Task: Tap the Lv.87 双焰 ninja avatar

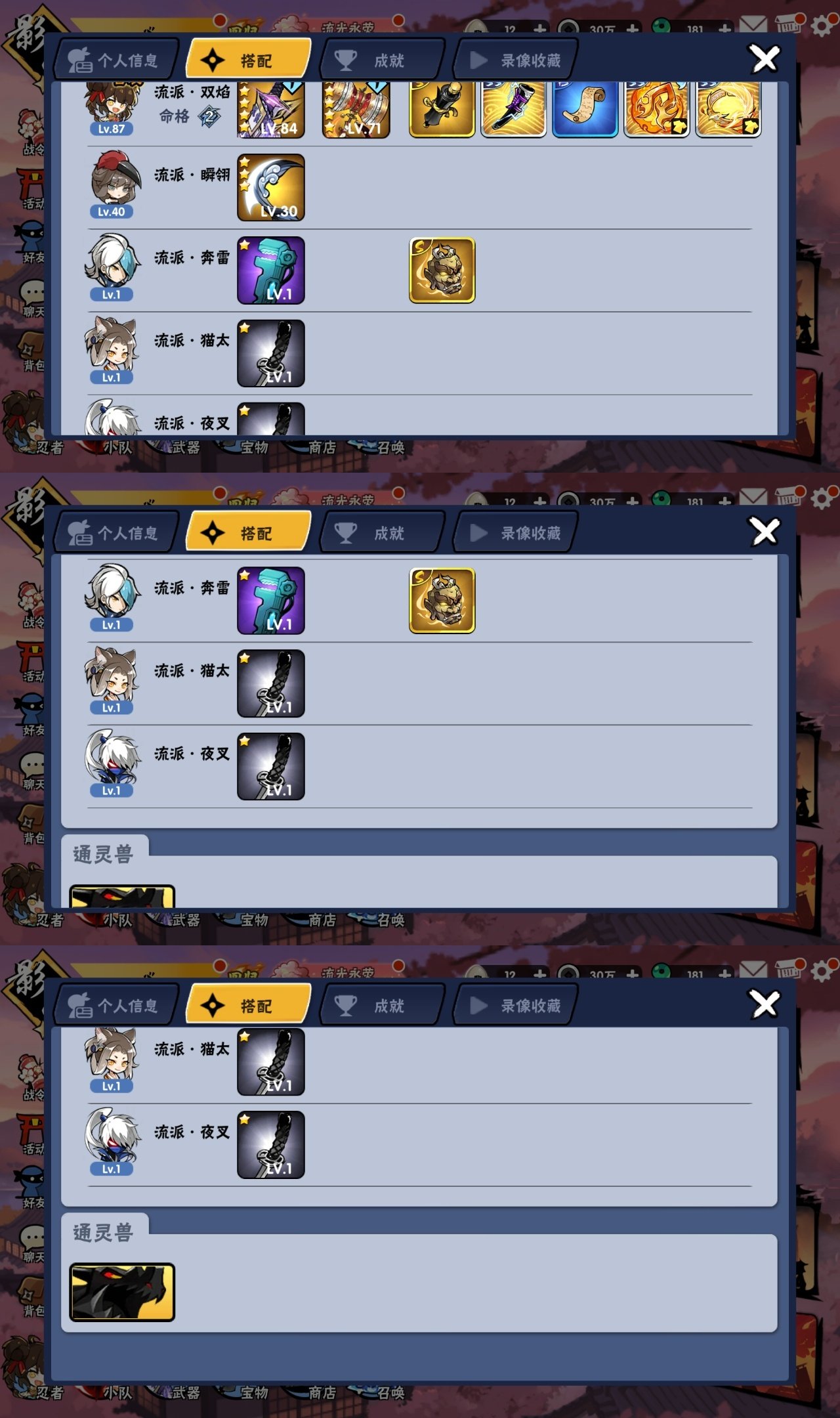Action: coord(112,108)
